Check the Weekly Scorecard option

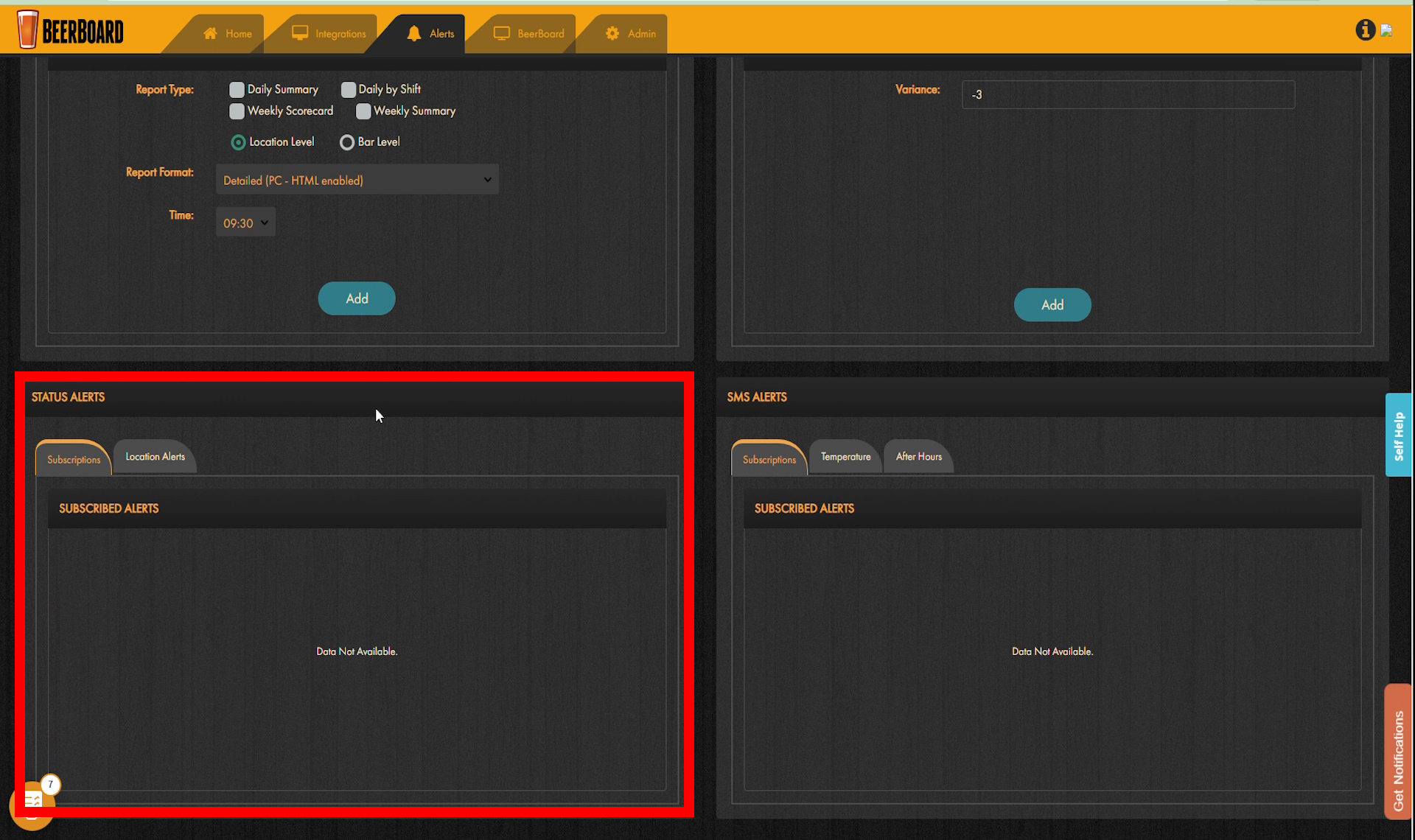[237, 111]
